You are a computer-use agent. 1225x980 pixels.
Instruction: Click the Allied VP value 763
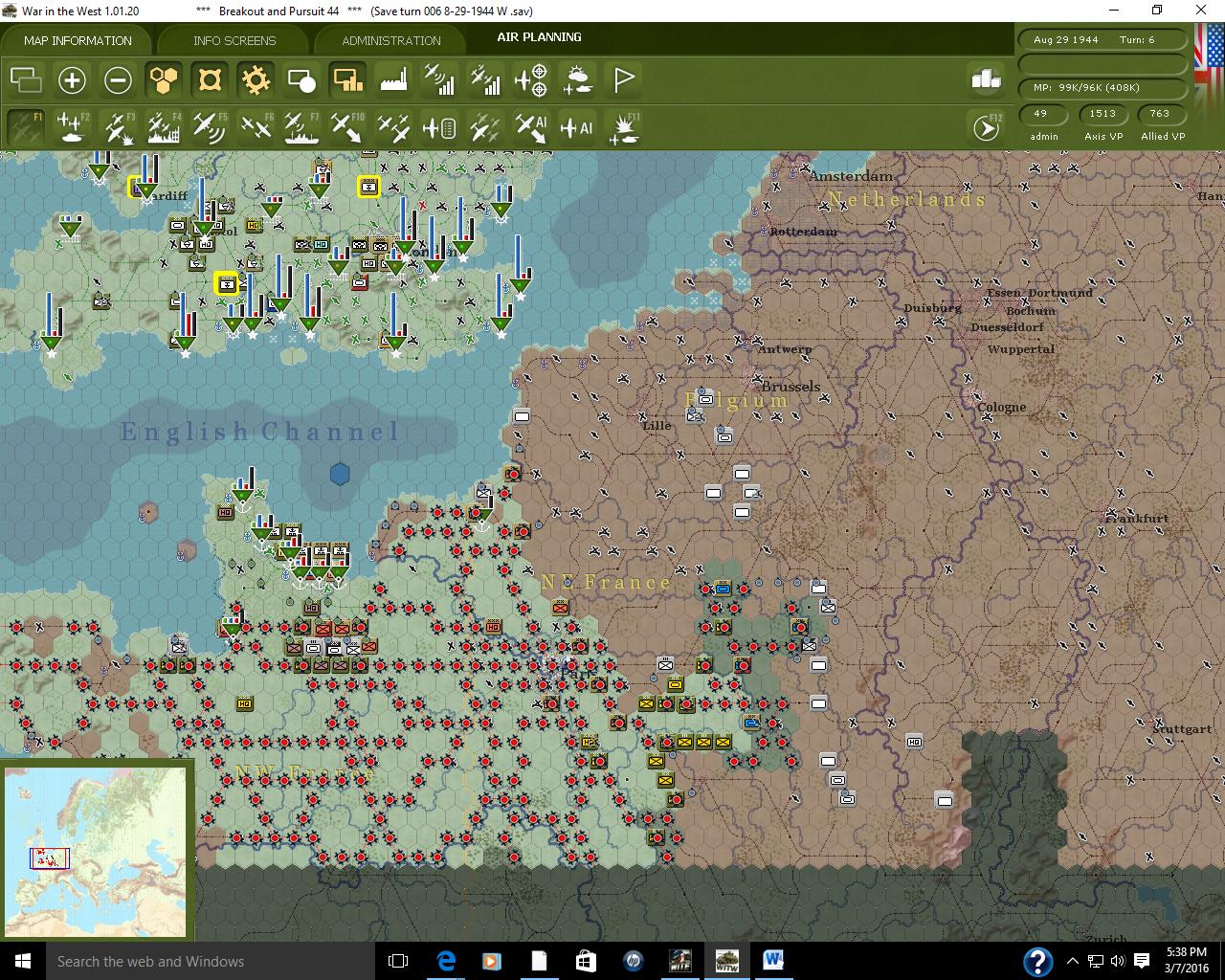coord(1161,114)
